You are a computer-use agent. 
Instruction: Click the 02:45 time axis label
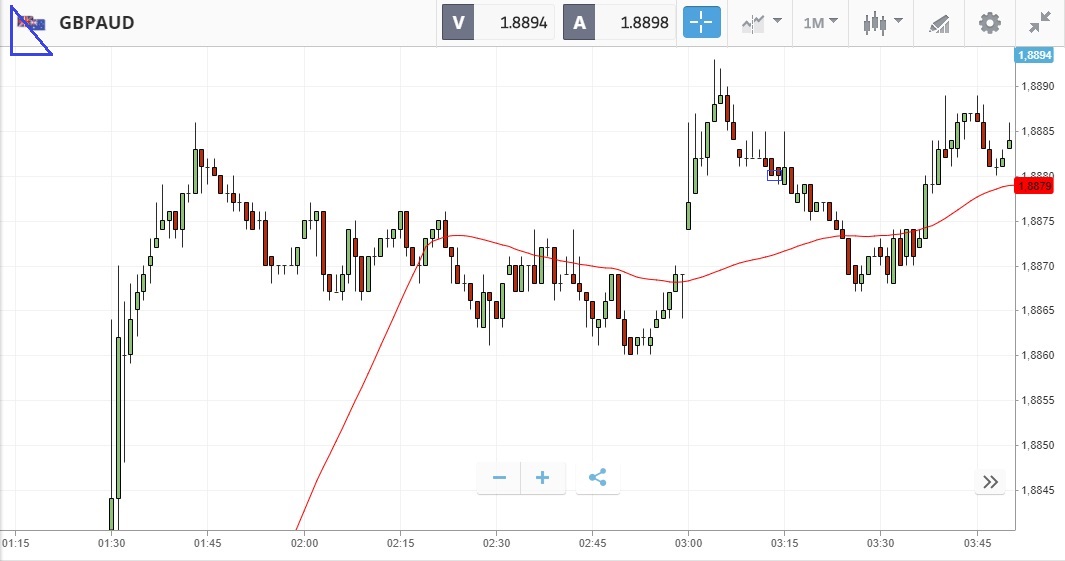[x=592, y=543]
